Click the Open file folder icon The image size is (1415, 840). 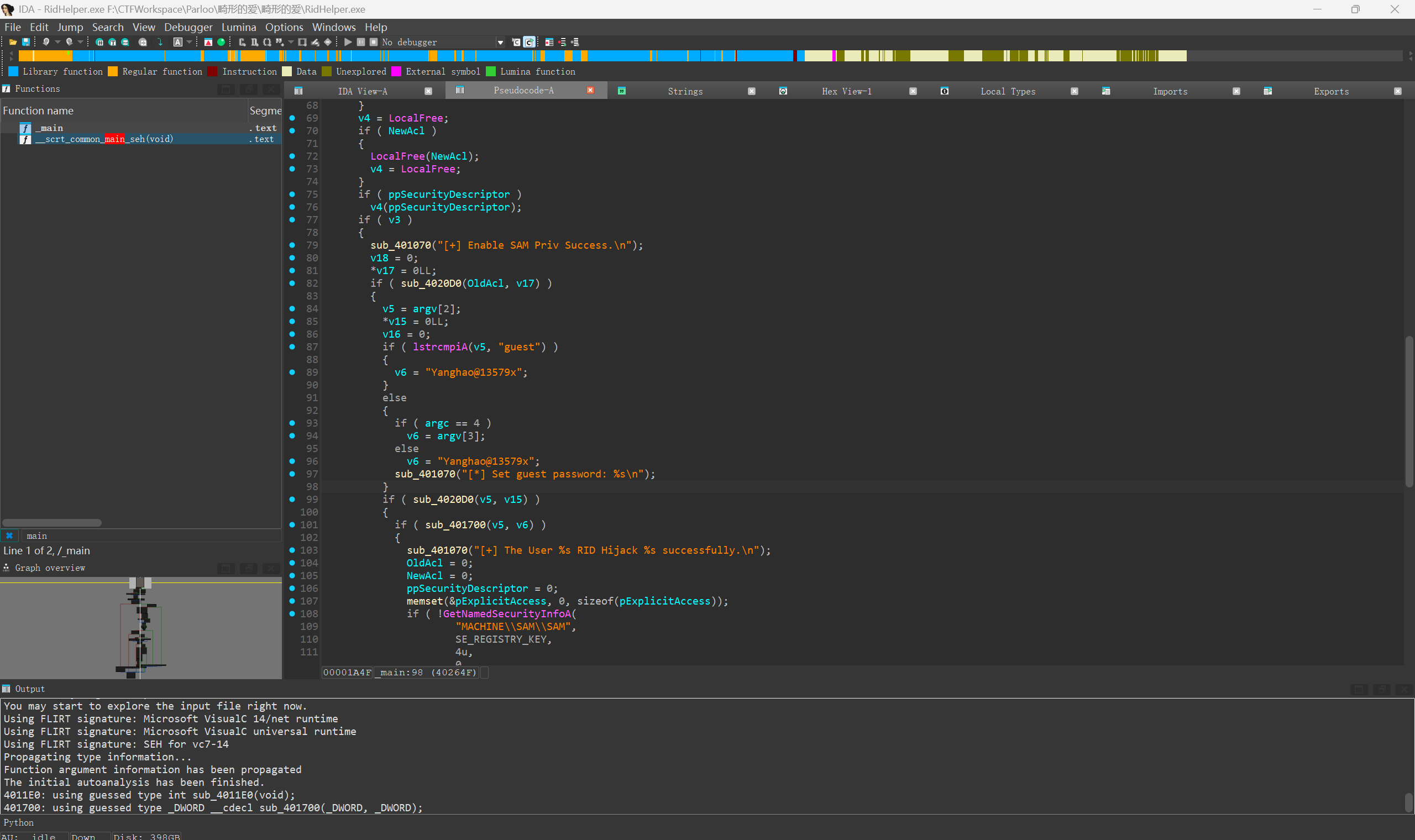coord(13,42)
